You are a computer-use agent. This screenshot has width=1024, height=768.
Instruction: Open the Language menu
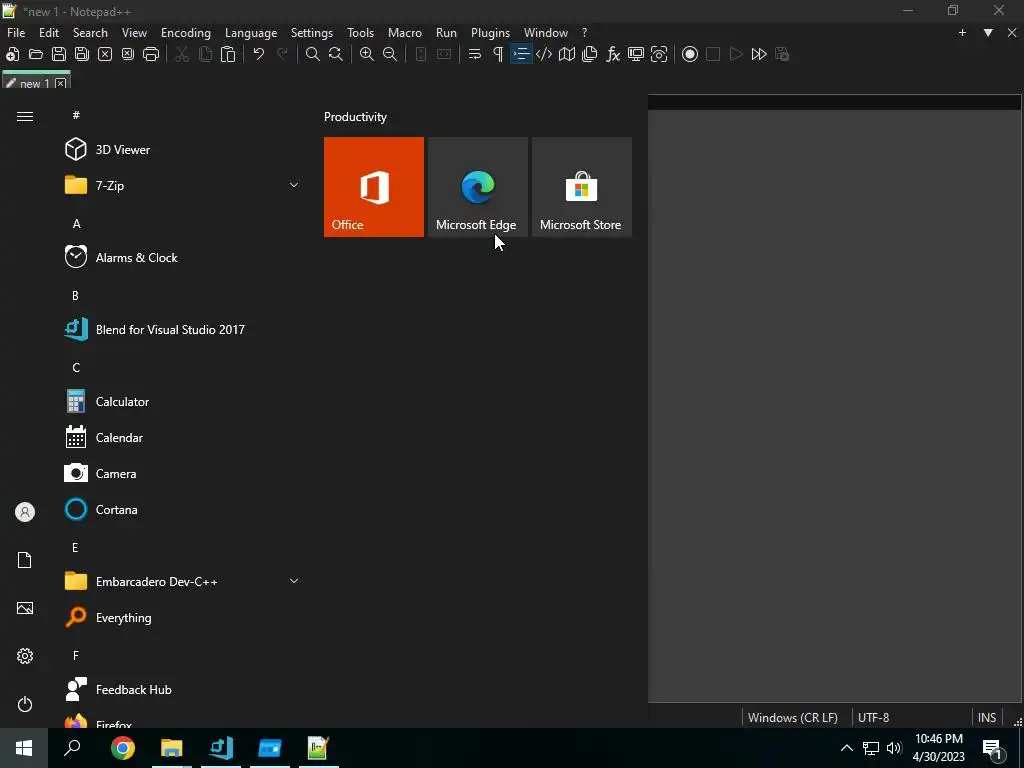point(251,33)
